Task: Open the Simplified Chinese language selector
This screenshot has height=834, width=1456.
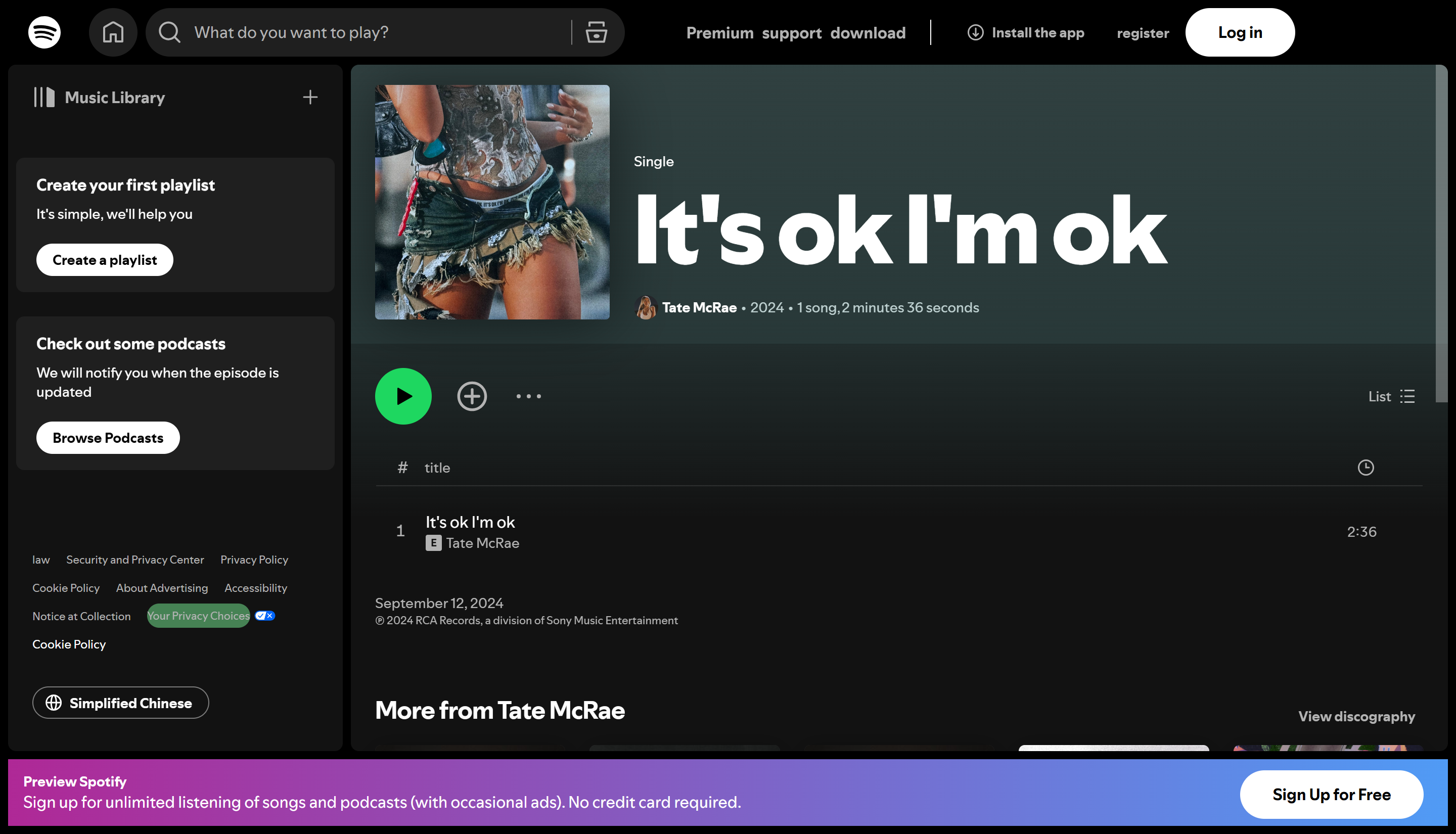Action: [x=120, y=703]
